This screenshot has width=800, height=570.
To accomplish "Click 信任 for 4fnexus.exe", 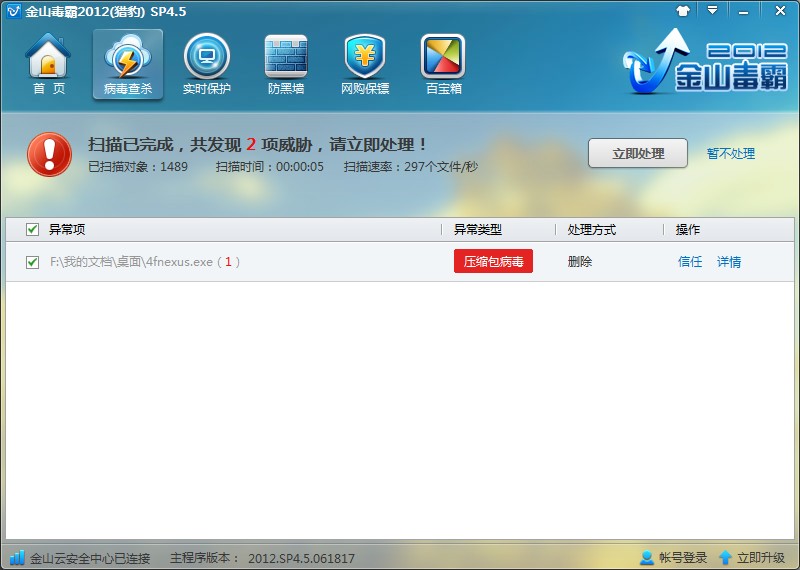I will click(x=690, y=262).
